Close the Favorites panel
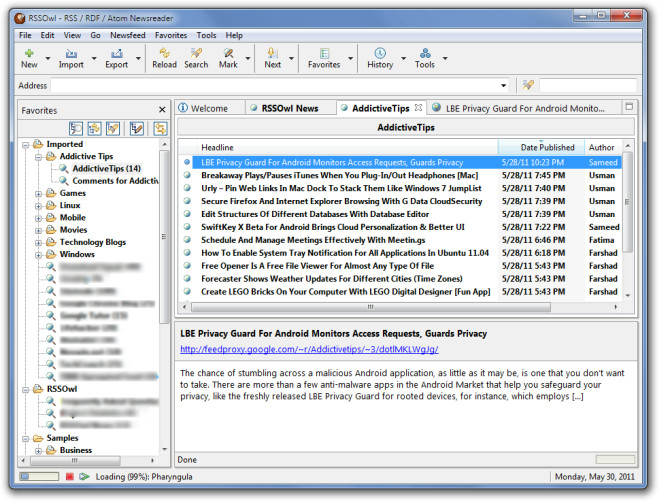660x502 pixels. point(162,110)
